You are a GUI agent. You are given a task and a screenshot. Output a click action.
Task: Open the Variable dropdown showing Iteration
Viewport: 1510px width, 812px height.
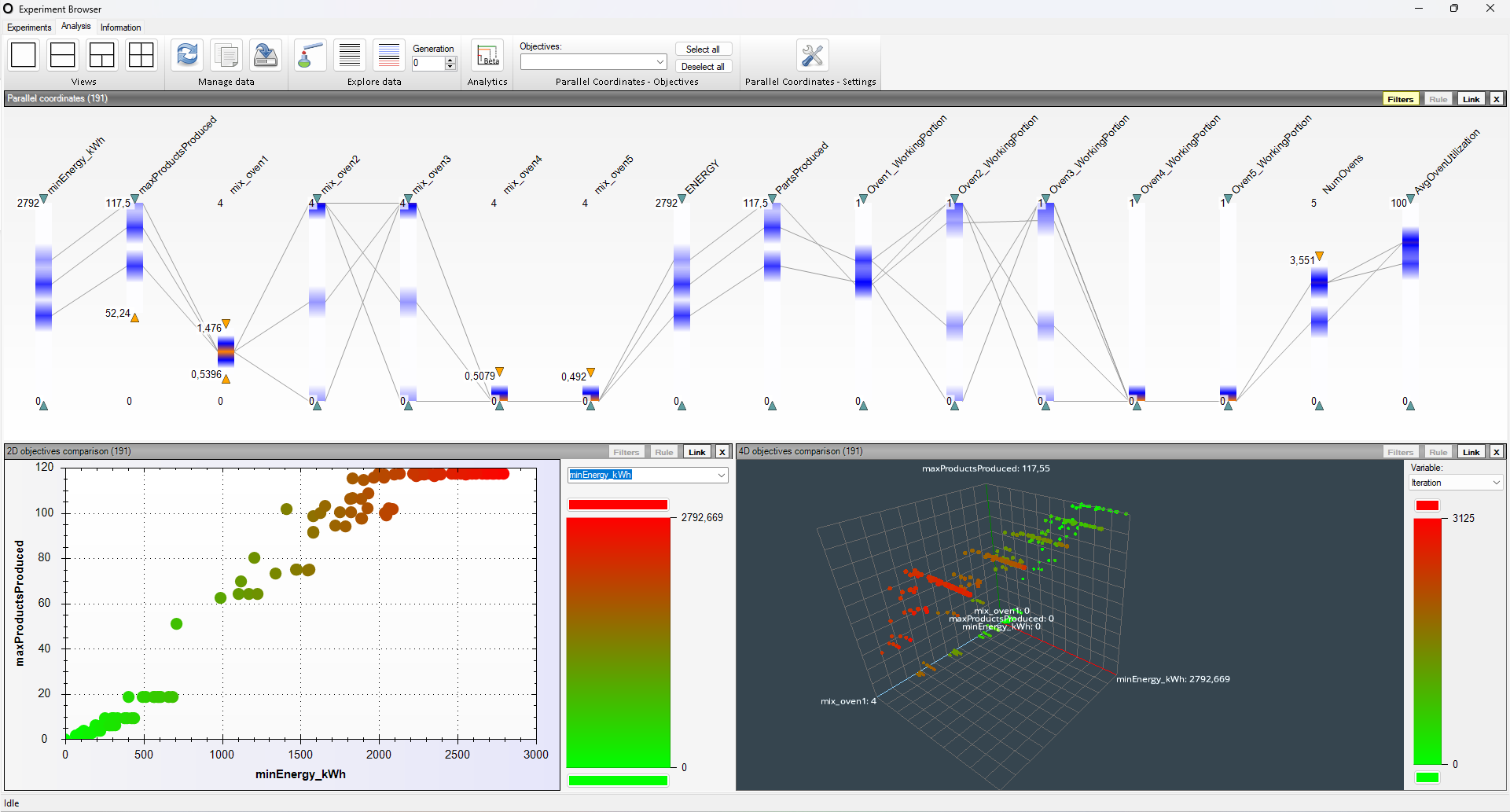click(x=1496, y=483)
